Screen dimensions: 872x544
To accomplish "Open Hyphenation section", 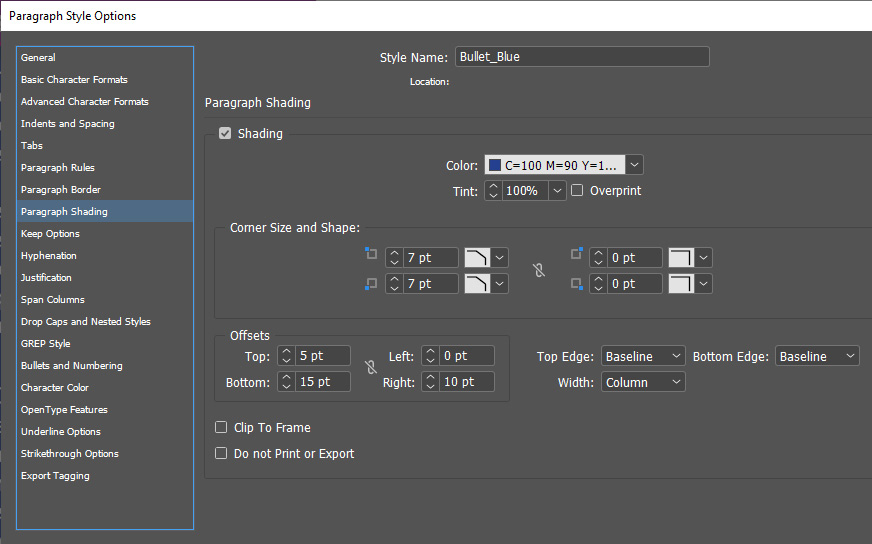I will (105, 255).
